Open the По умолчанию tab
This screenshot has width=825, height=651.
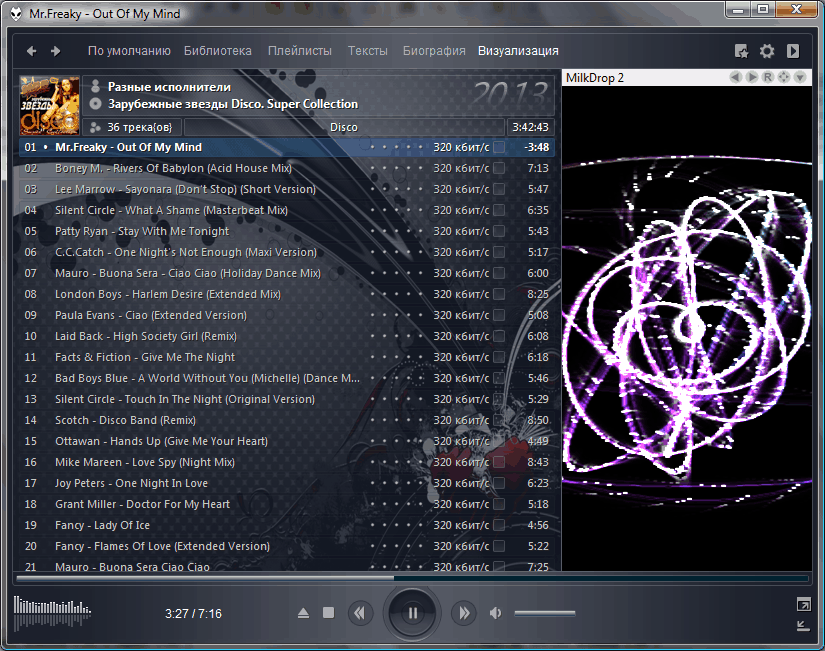[129, 51]
